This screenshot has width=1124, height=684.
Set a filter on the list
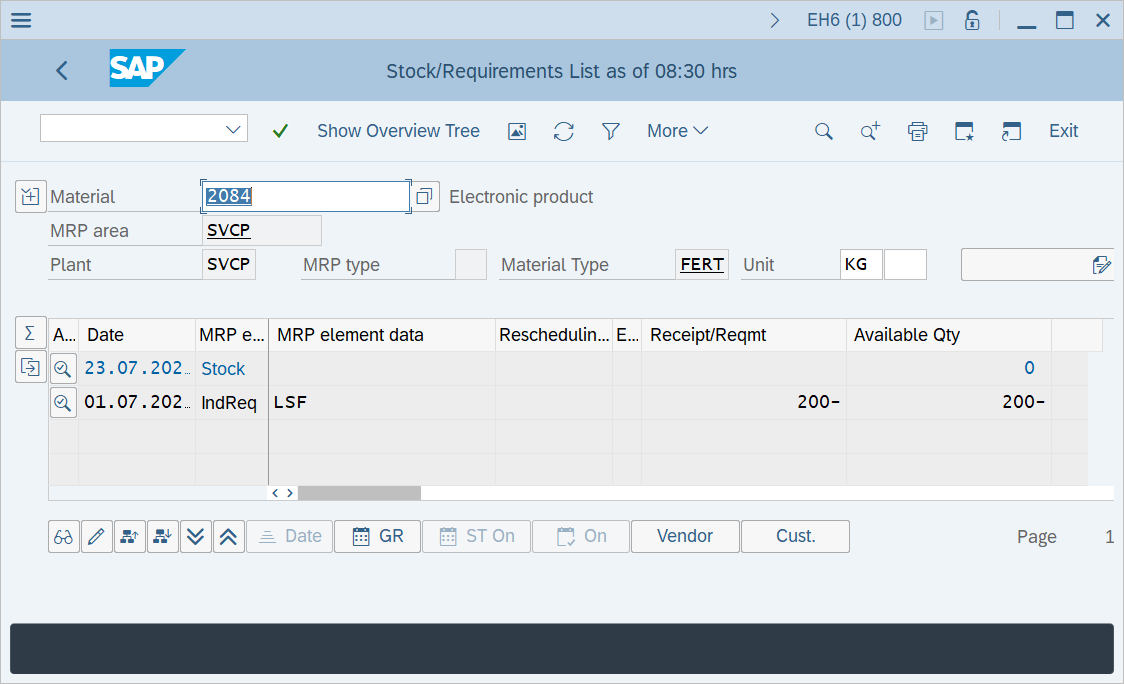(x=610, y=131)
